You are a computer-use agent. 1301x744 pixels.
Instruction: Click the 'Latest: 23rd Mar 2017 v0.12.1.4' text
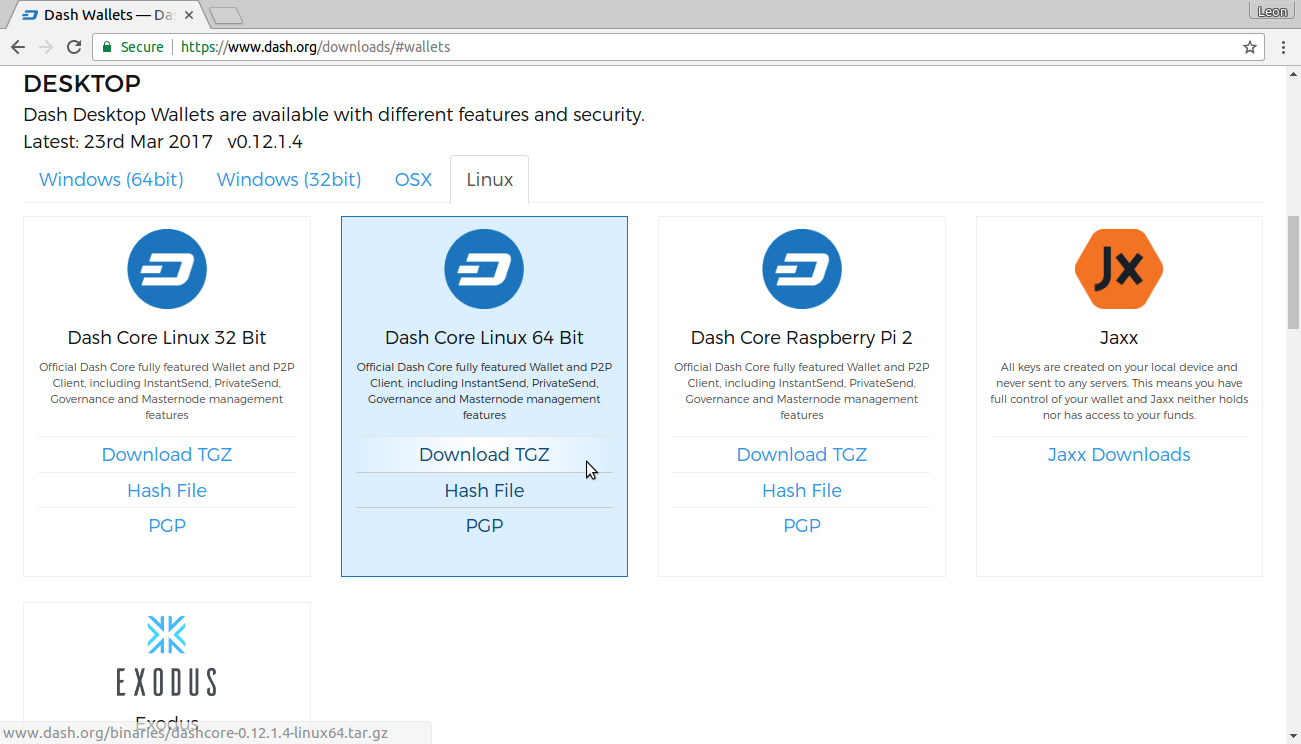point(163,142)
